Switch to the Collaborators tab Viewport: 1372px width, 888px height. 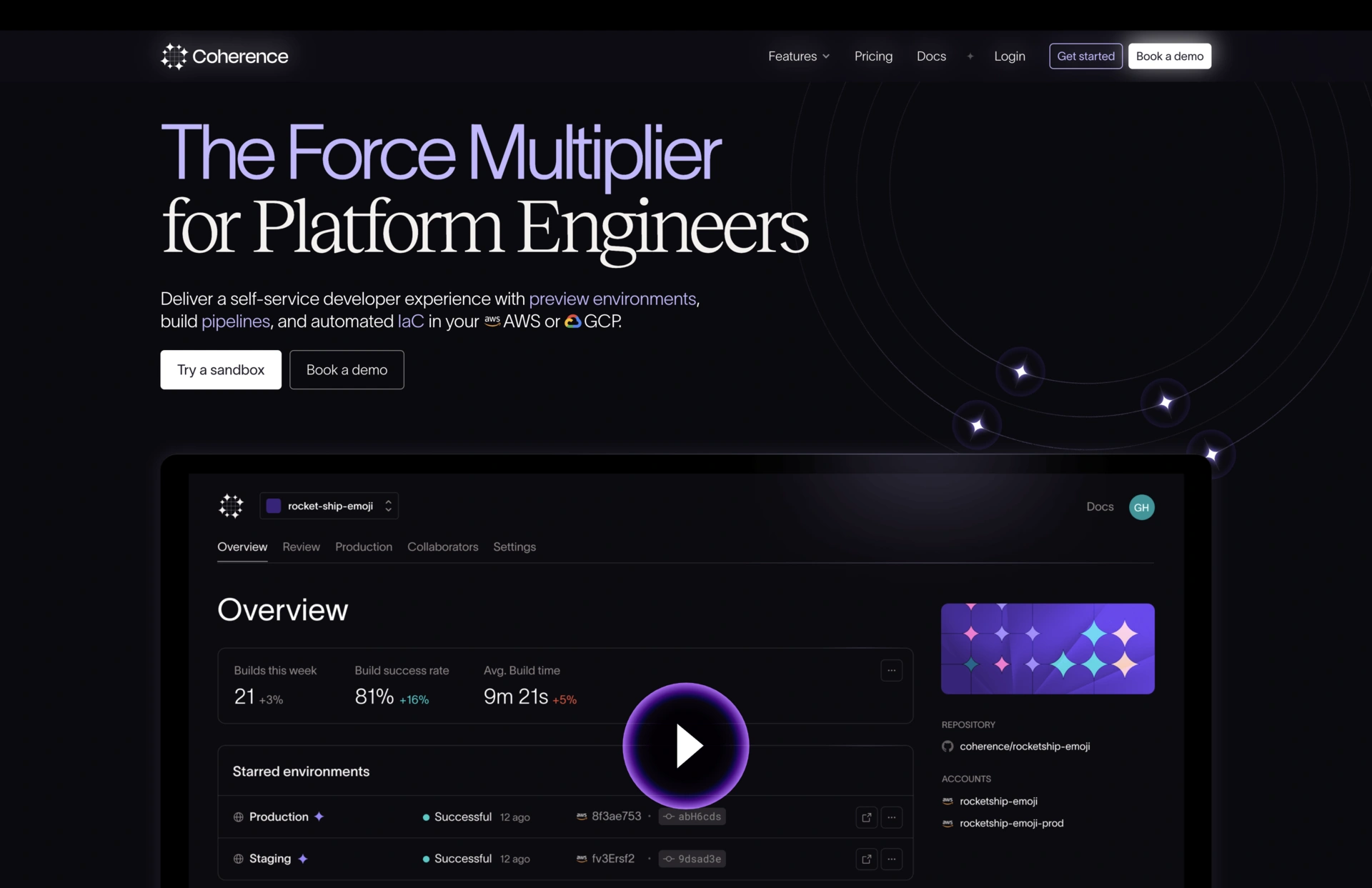(442, 547)
